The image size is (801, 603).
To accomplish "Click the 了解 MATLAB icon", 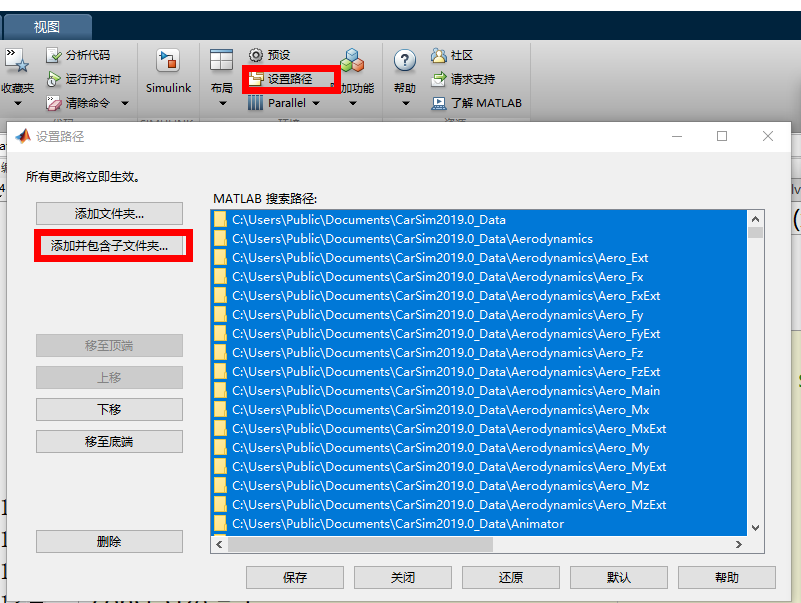I will pos(439,103).
